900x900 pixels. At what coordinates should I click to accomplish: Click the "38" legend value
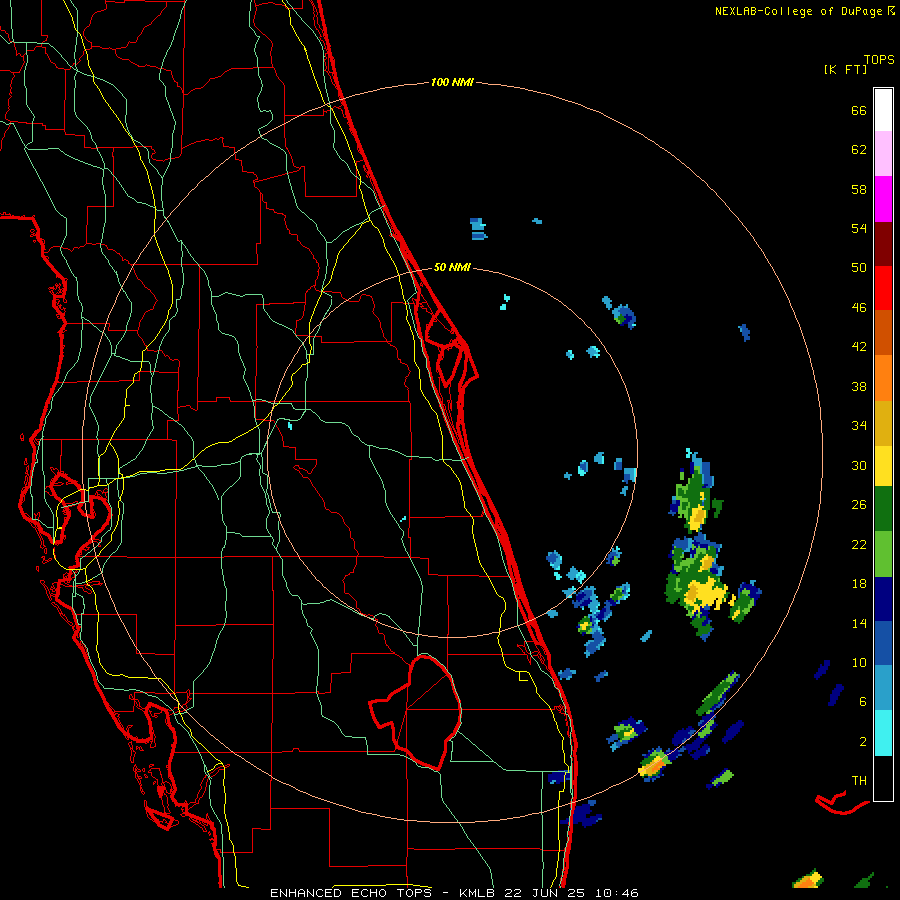[x=859, y=386]
